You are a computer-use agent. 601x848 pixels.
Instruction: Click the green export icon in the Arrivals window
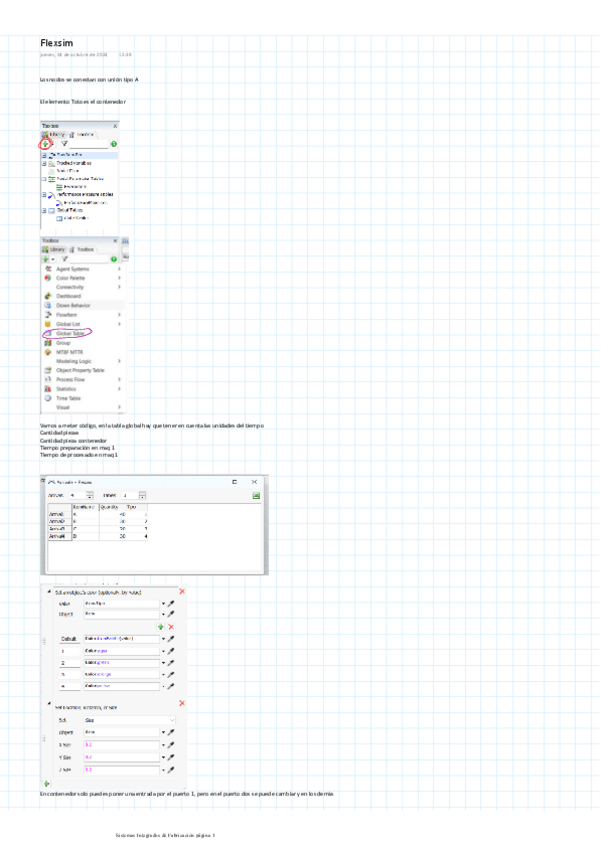tap(256, 495)
